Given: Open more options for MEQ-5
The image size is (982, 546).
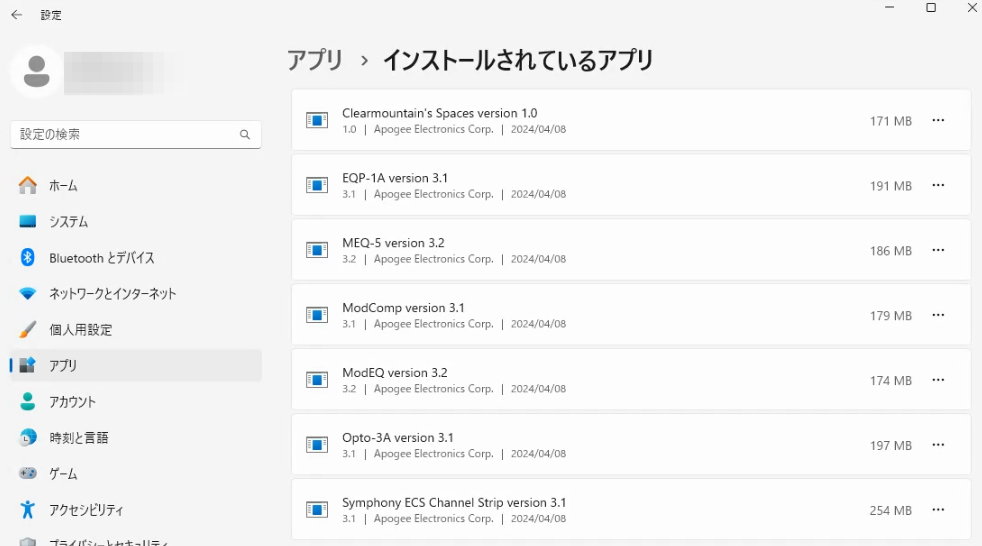Looking at the screenshot, I should (938, 250).
